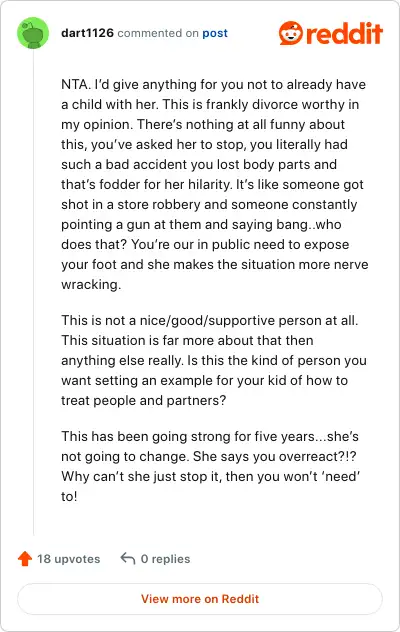The image size is (400, 632).
Task: Open the "0 replies" label
Action: [x=165, y=559]
